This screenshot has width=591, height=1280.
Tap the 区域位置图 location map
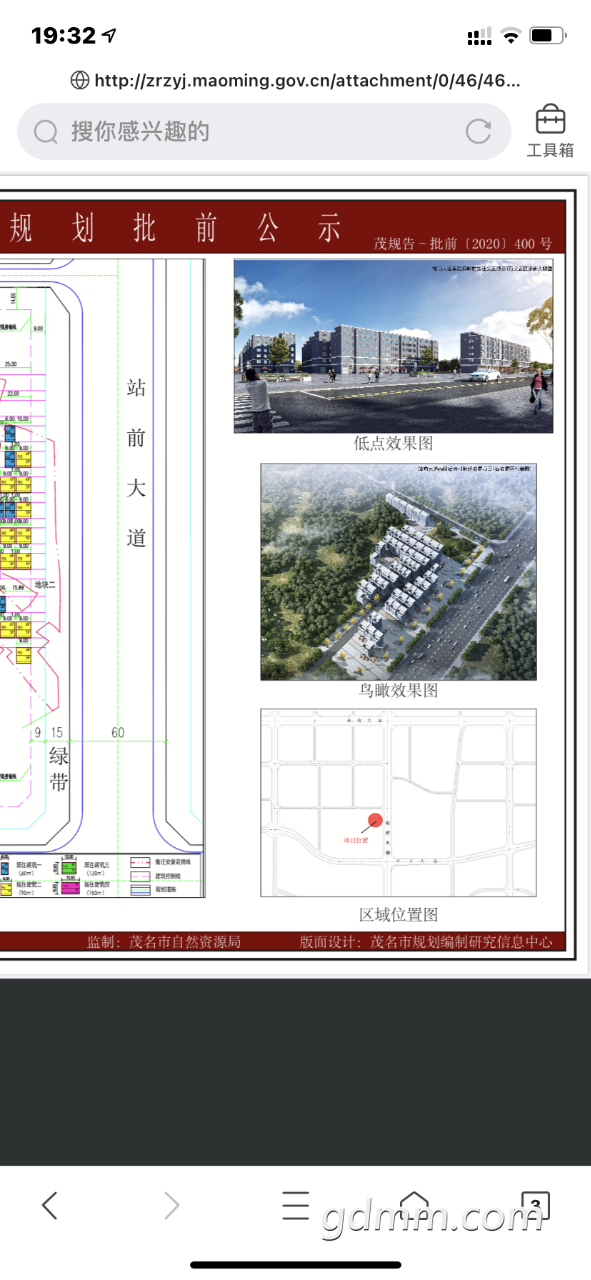(398, 803)
